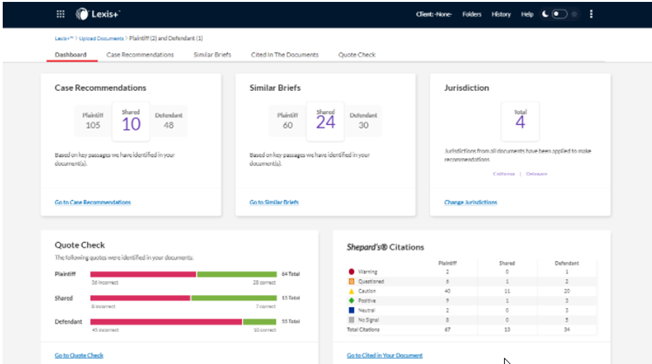
Task: Follow the Go to Case Recommendations link
Action: pyautogui.click(x=93, y=202)
